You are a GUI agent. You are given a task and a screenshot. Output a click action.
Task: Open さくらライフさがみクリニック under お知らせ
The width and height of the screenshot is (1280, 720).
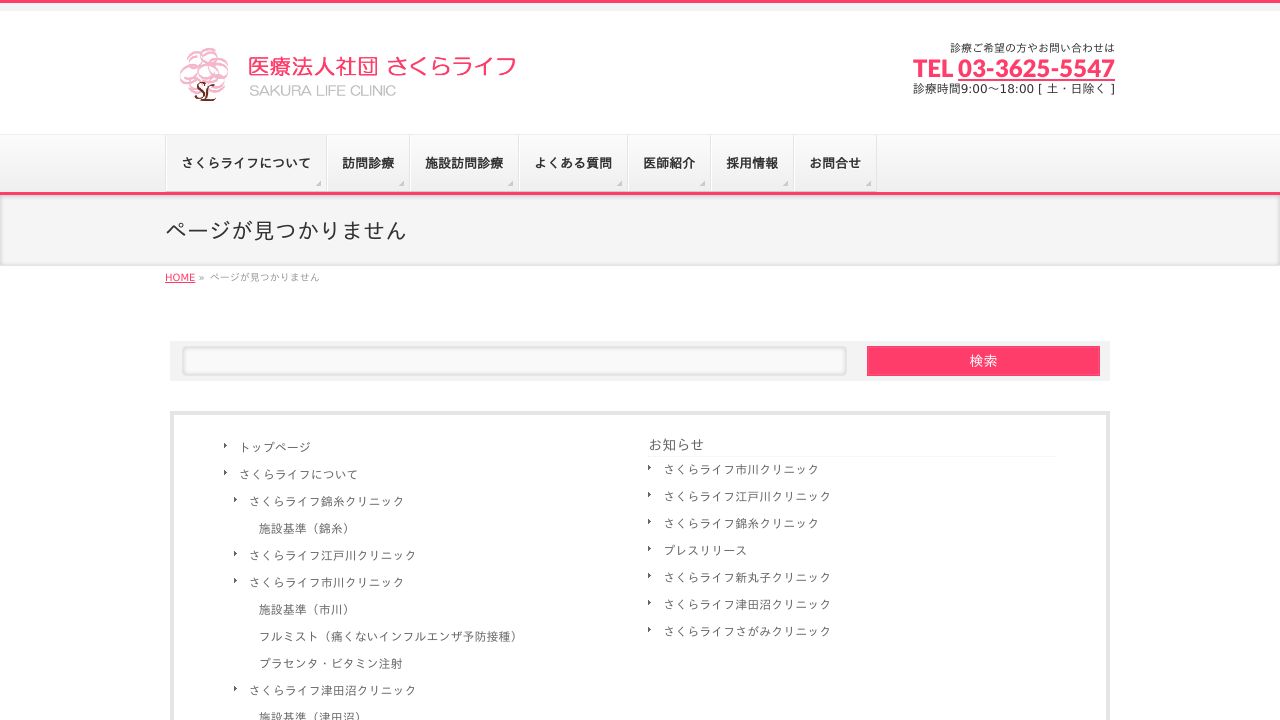coord(747,631)
